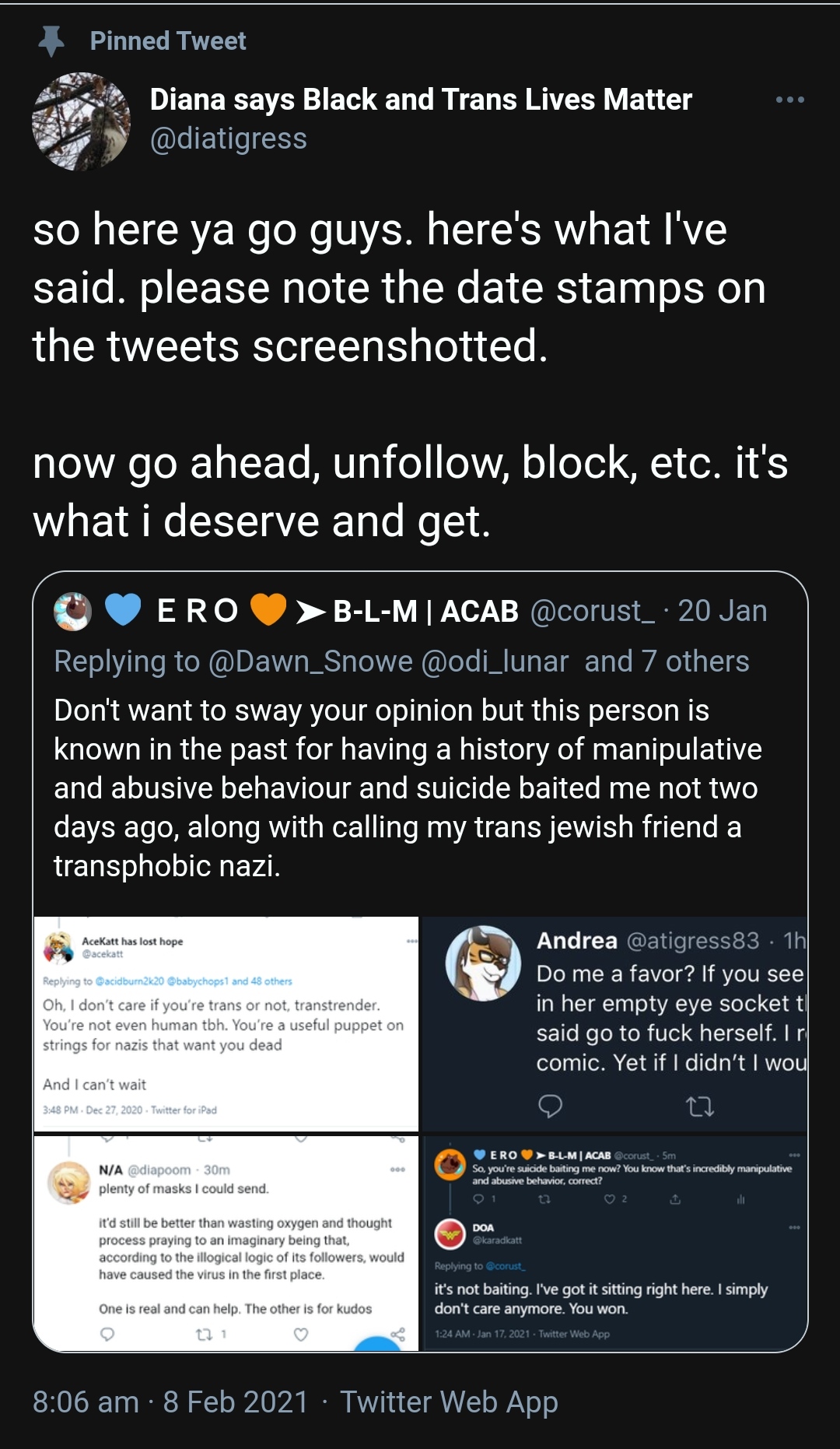The image size is (840, 1449).
Task: Click heart icon in diapoom screenshot
Action: [x=301, y=1335]
